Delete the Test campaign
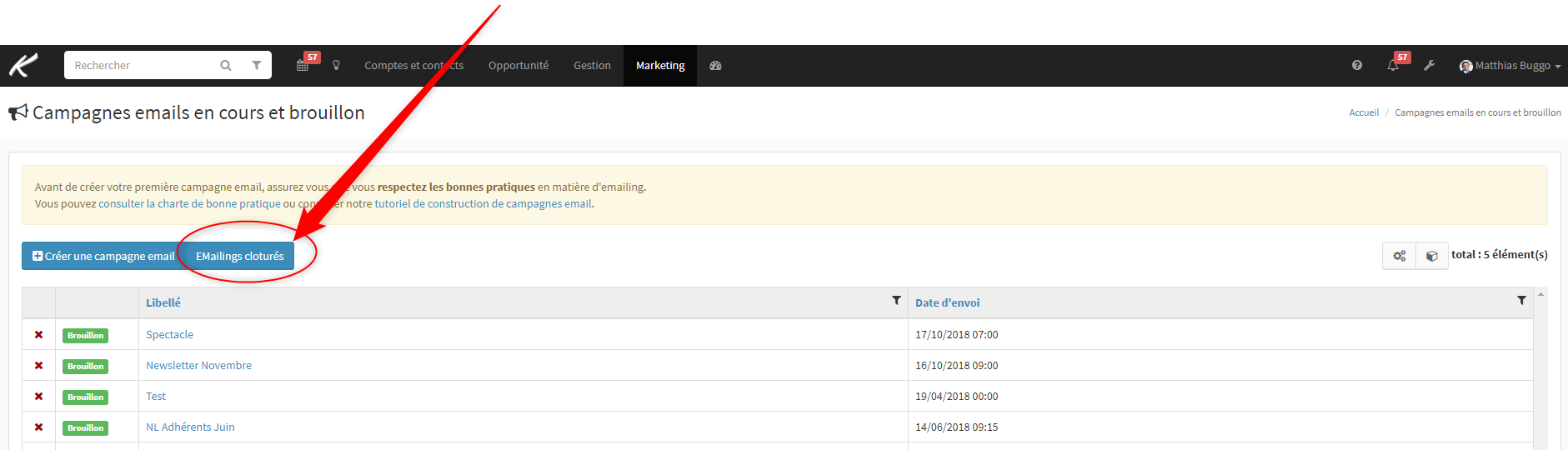The height and width of the screenshot is (450, 1568). pyautogui.click(x=38, y=396)
